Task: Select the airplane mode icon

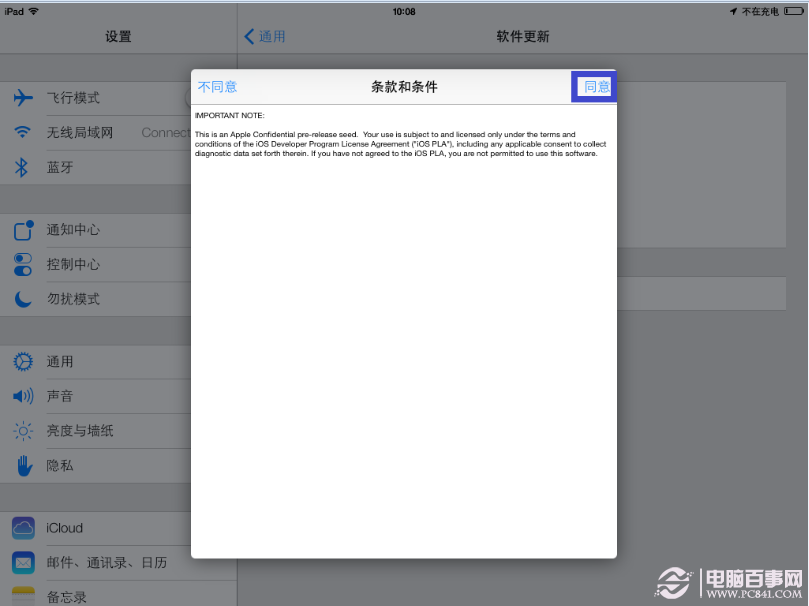Action: coord(23,97)
